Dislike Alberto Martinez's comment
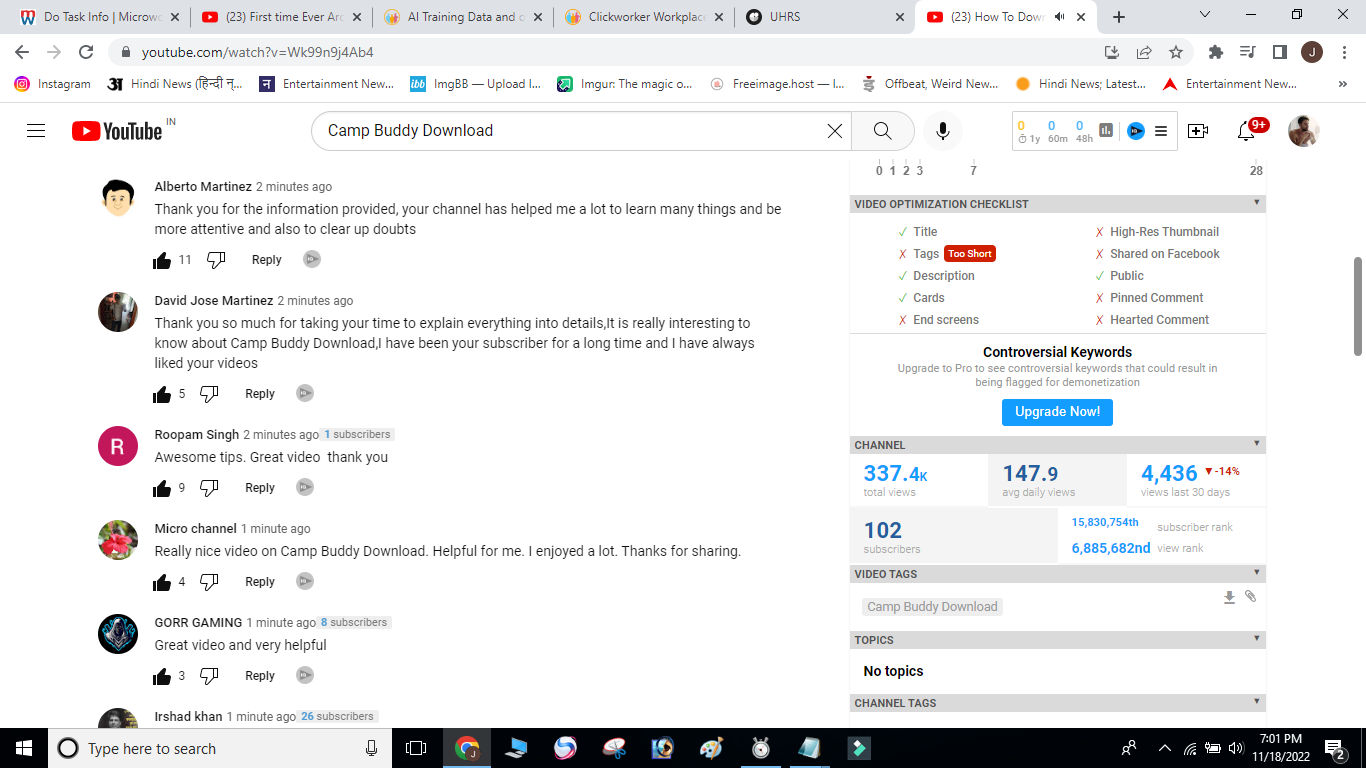This screenshot has width=1366, height=768. coord(216,260)
